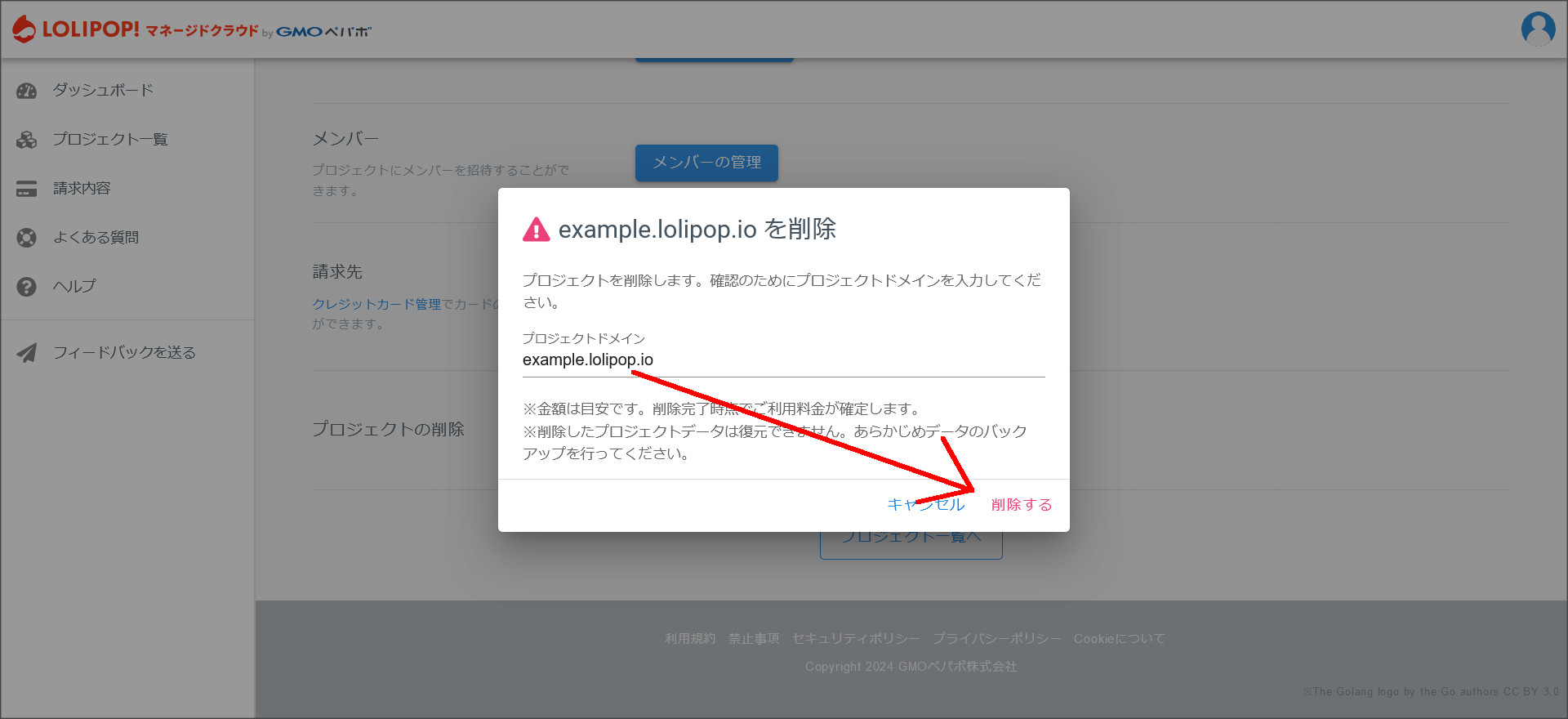Focus the プロジェクトドメイン input field
1568x719 pixels.
[x=784, y=359]
